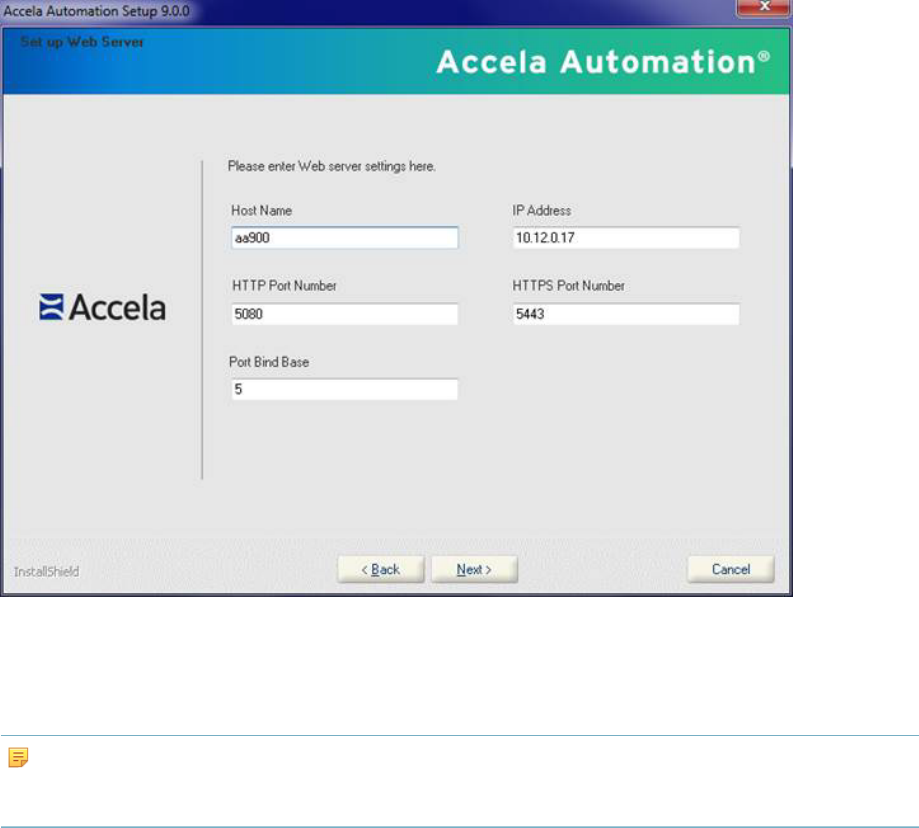Click the InstallShield label
Image resolution: width=919 pixels, height=828 pixels.
pos(46,572)
